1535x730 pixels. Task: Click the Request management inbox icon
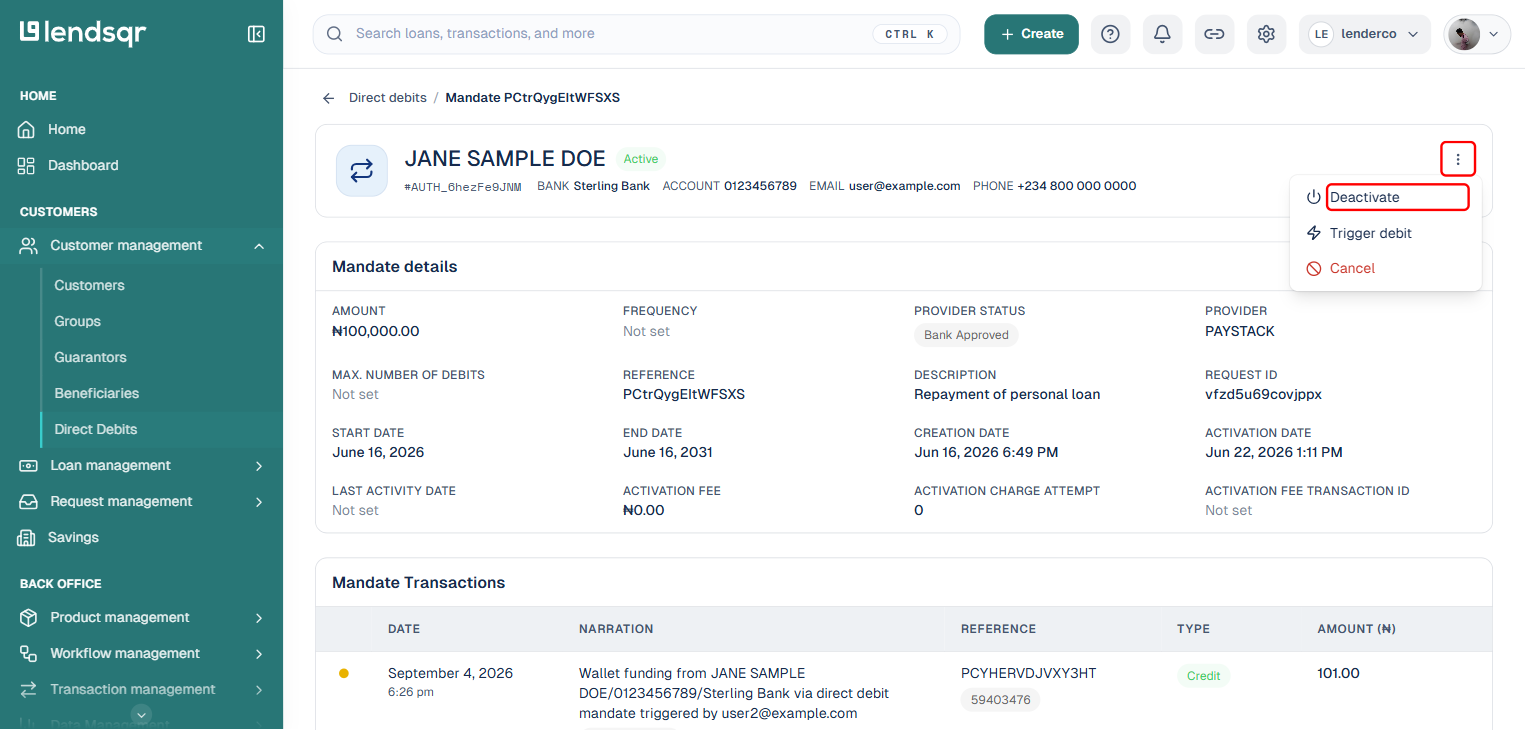coord(29,501)
